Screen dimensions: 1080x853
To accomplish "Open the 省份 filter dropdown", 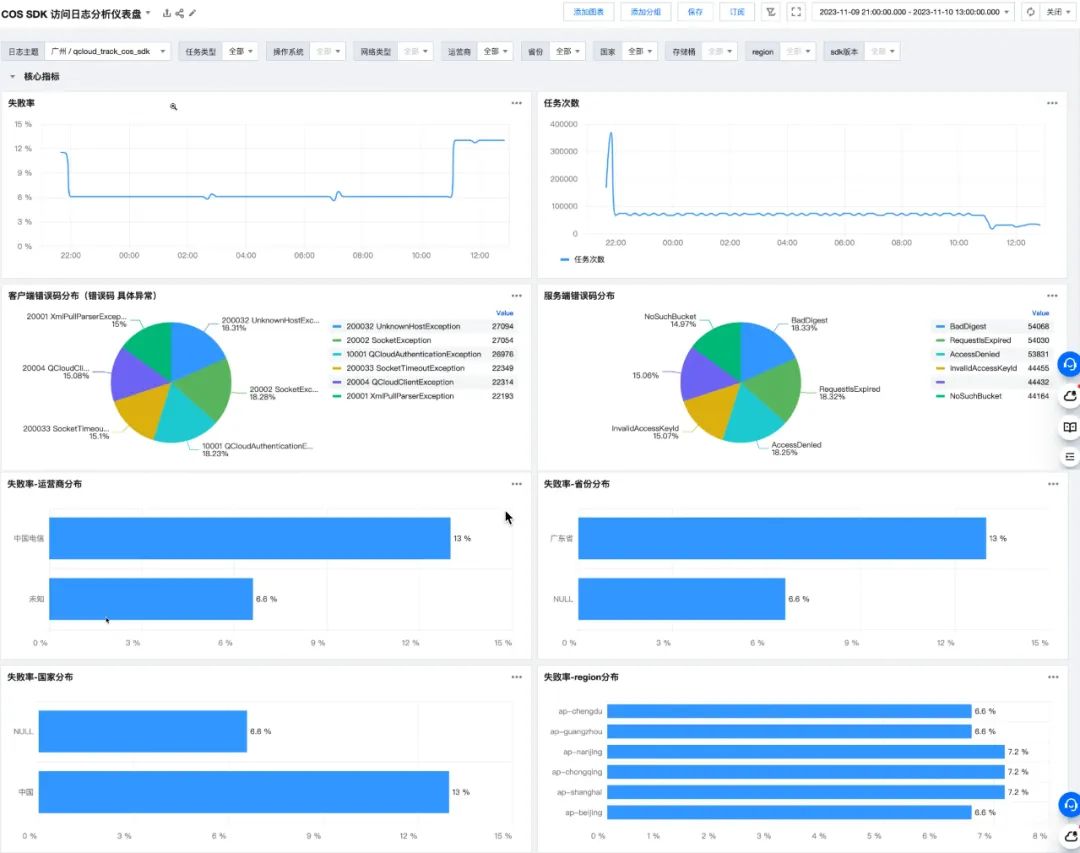I will coord(567,51).
